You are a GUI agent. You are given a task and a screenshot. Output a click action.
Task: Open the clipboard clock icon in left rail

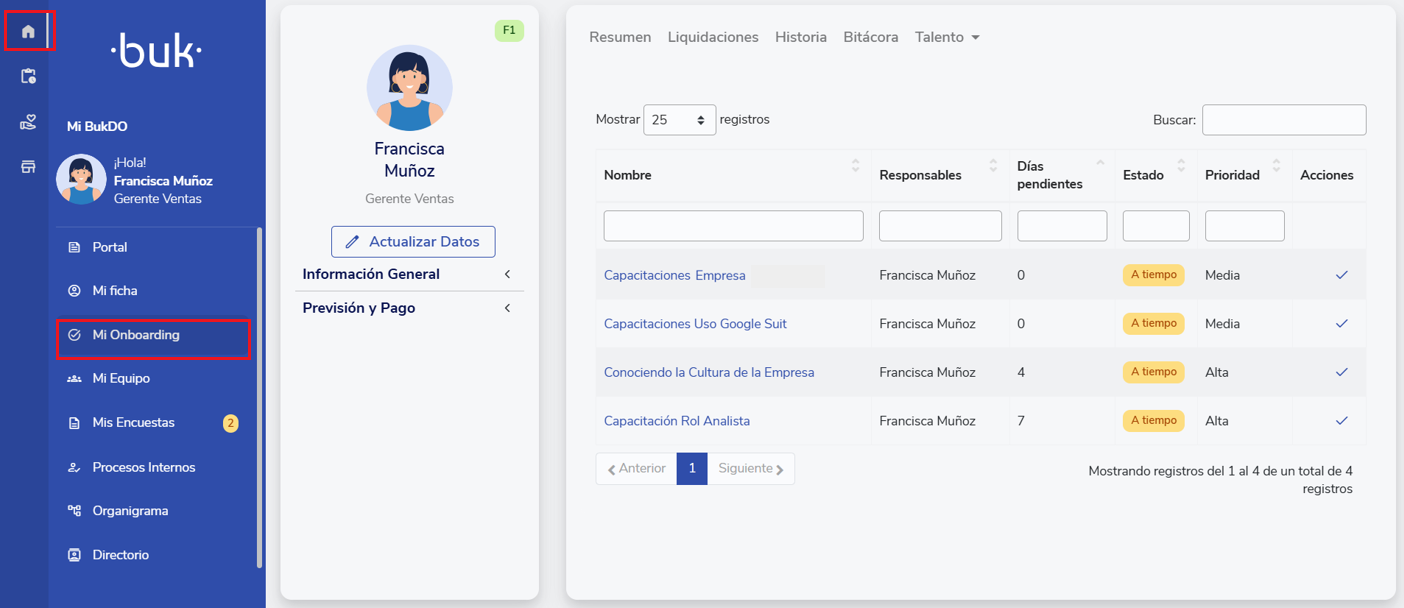[x=28, y=76]
